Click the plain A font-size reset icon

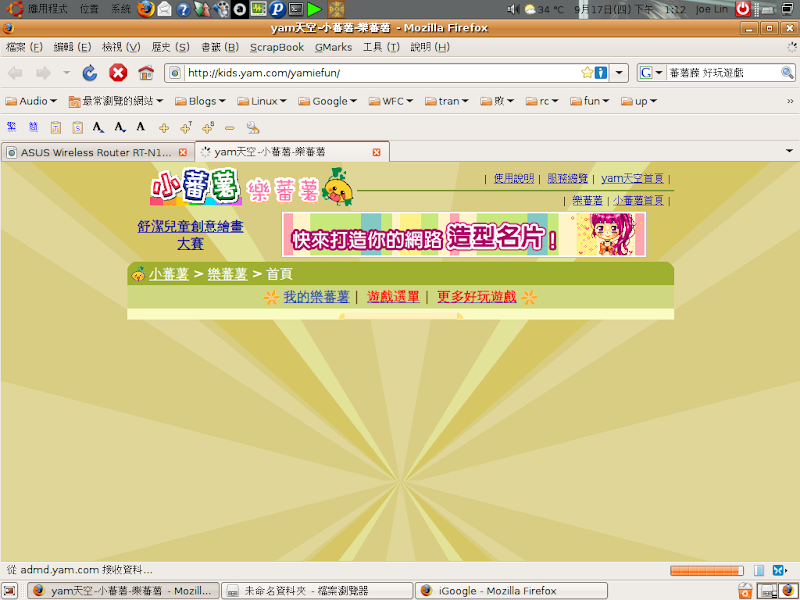[x=141, y=127]
